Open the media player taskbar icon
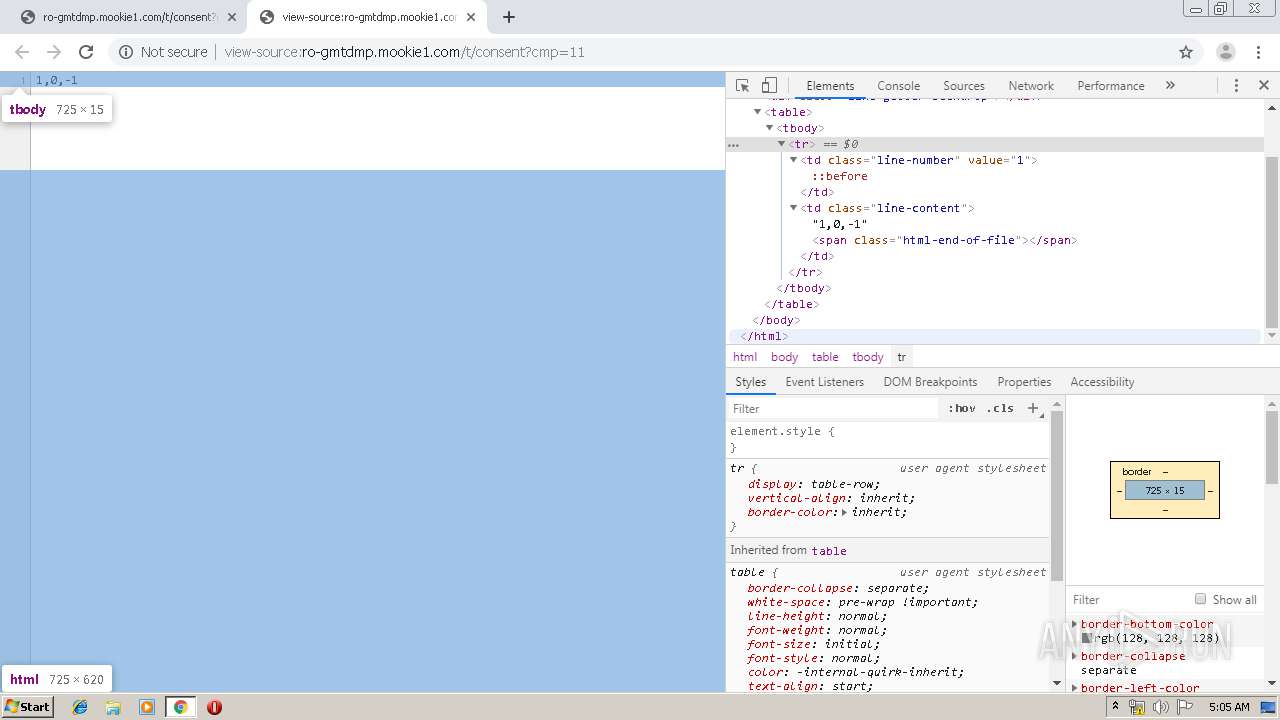 (x=147, y=707)
